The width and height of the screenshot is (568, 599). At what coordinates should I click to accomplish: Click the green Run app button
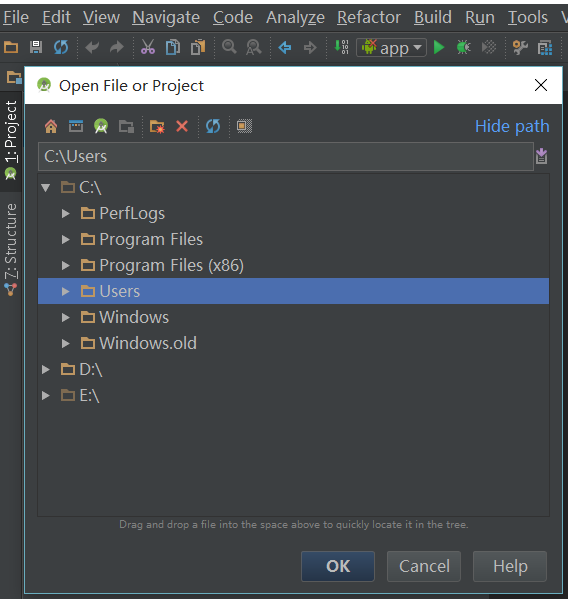439,47
